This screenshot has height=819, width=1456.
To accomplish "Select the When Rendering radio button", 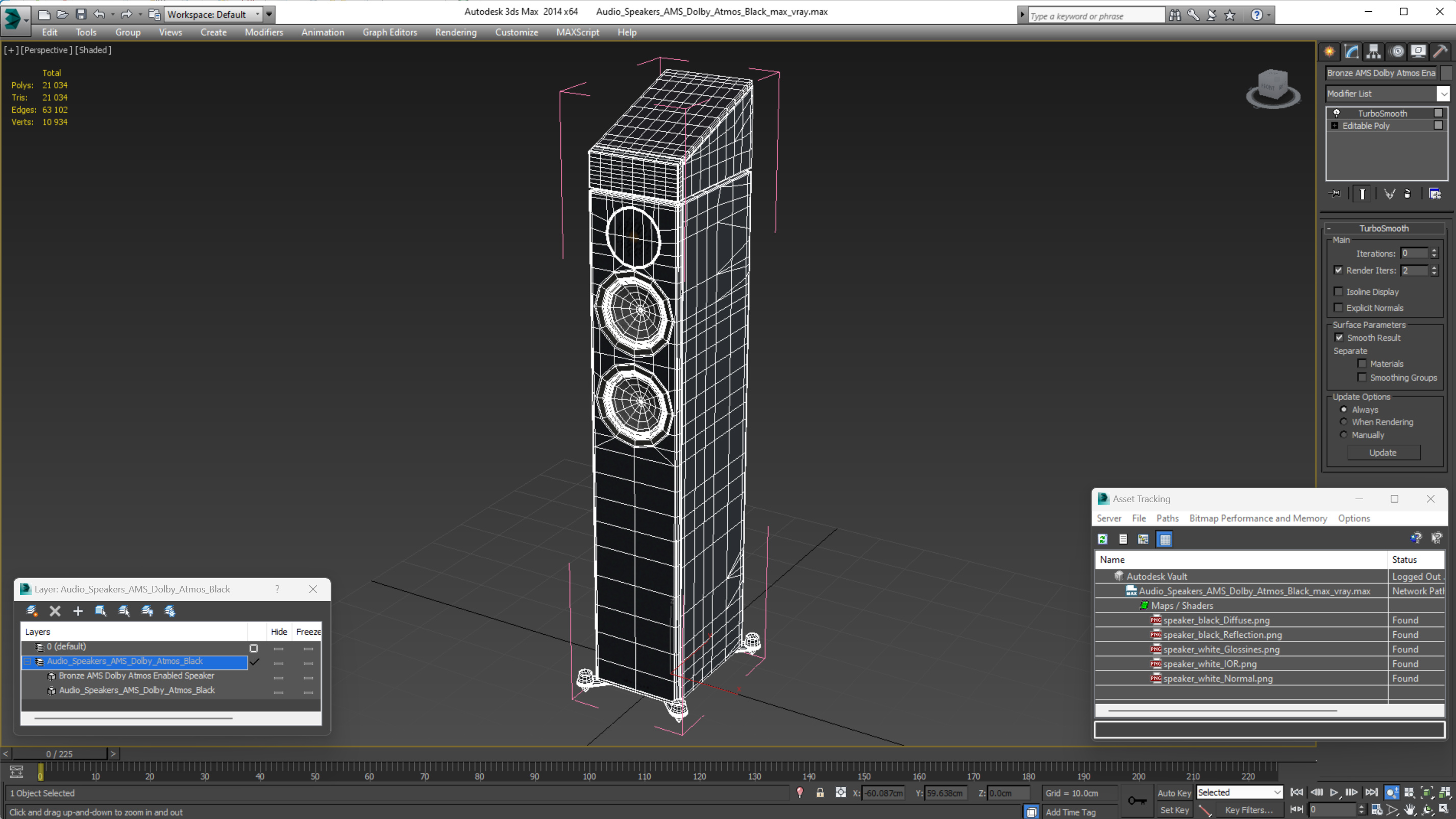I will (1344, 421).
